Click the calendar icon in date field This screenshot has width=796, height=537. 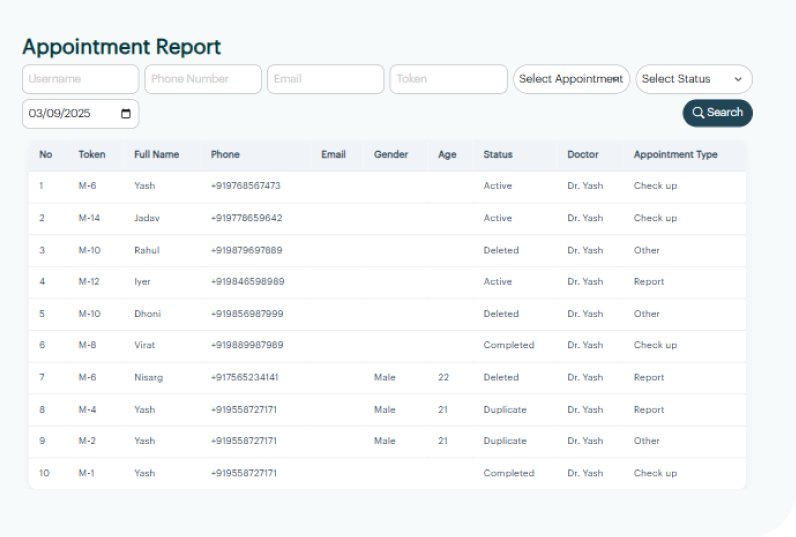click(x=126, y=114)
